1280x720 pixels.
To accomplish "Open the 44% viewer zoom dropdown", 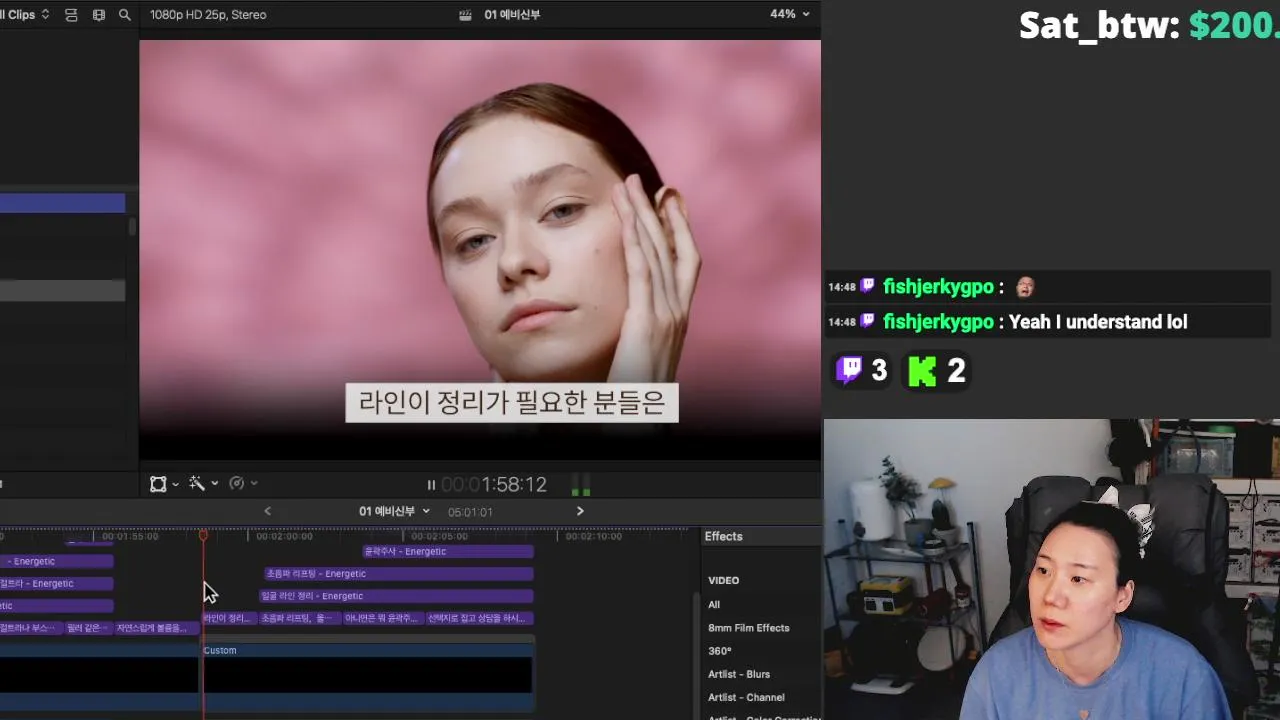I will [789, 14].
